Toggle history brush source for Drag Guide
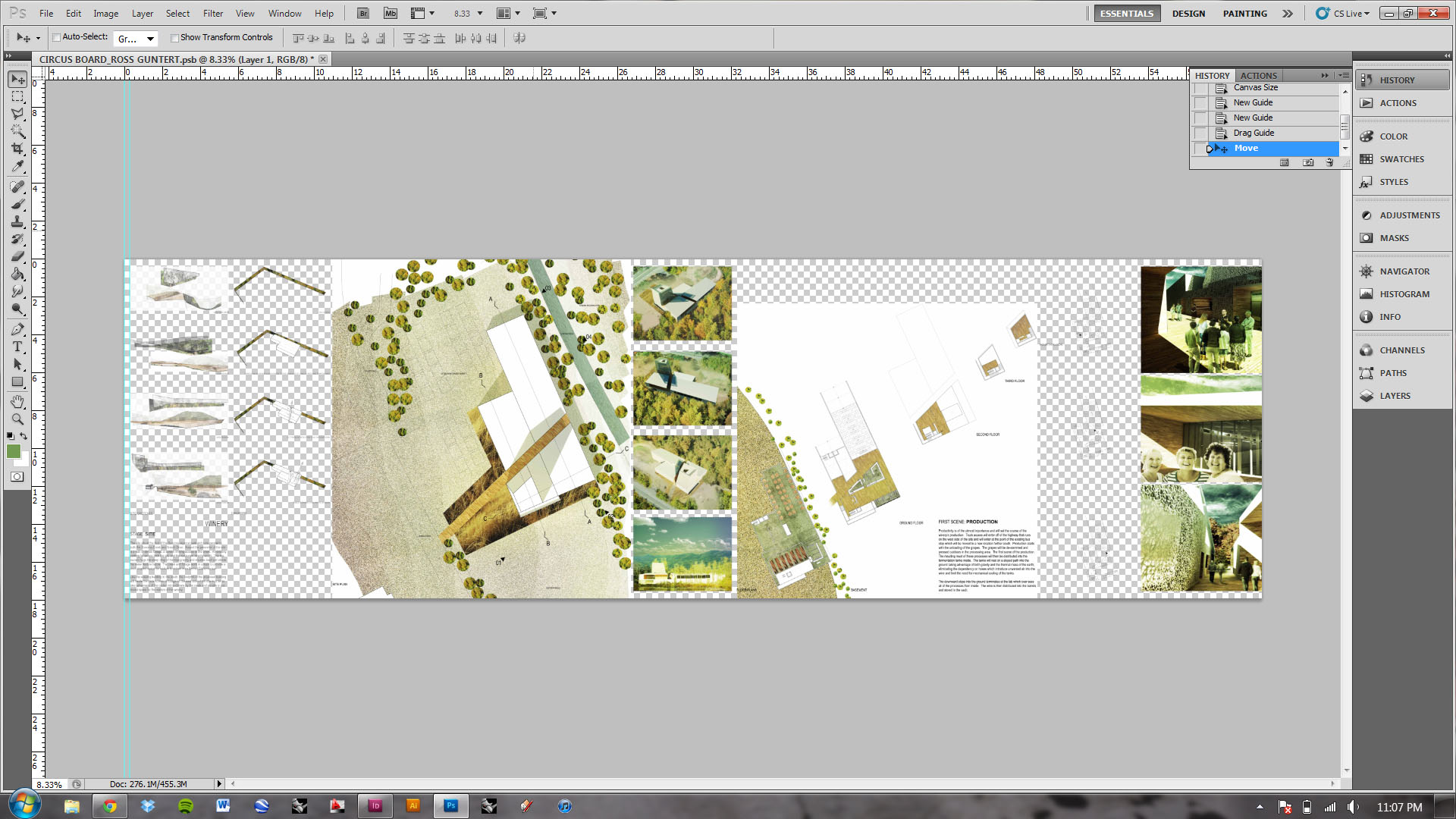Image resolution: width=1456 pixels, height=819 pixels. 1200,133
